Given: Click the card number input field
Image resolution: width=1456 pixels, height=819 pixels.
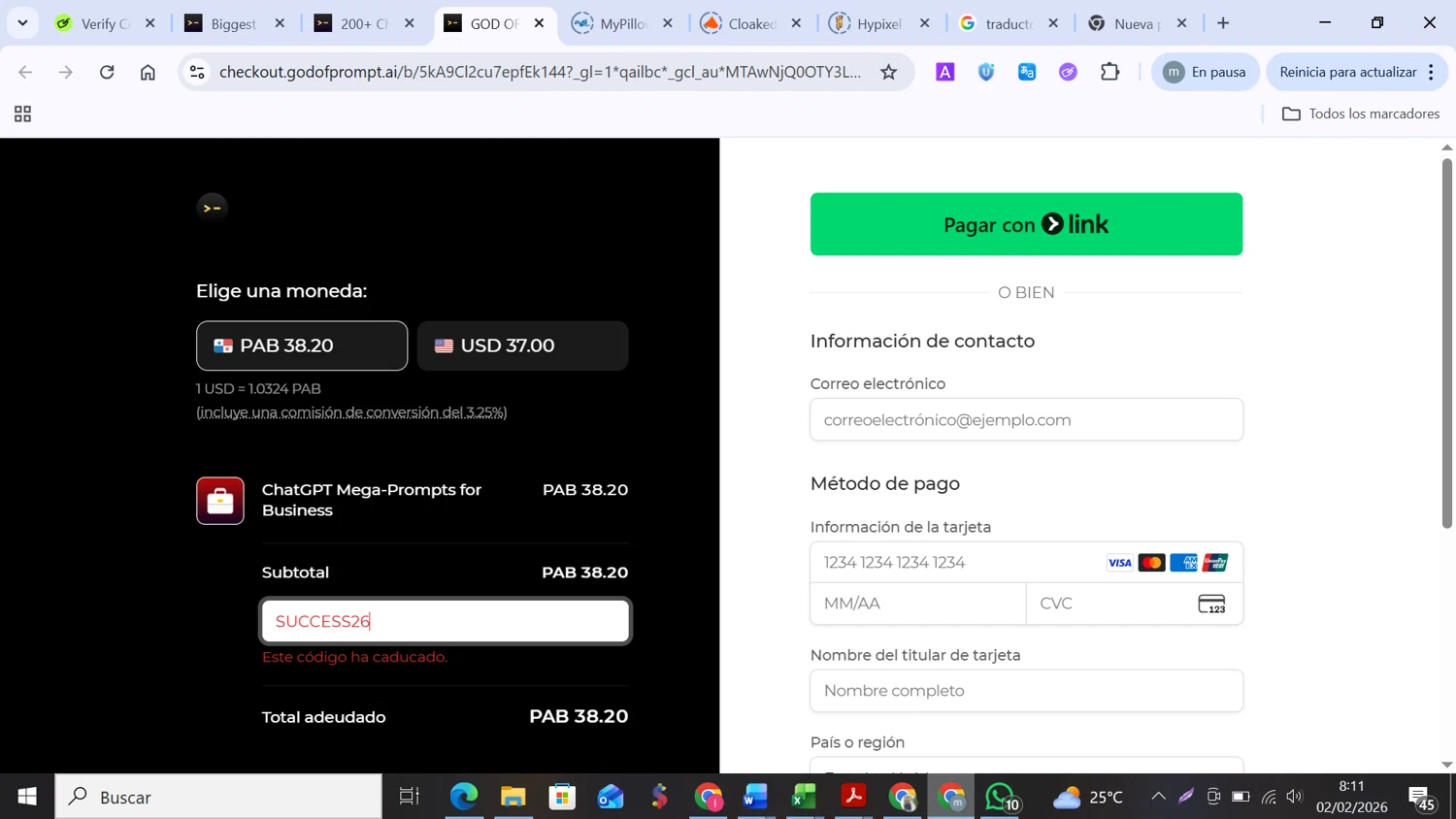Looking at the screenshot, I should coord(1026,563).
